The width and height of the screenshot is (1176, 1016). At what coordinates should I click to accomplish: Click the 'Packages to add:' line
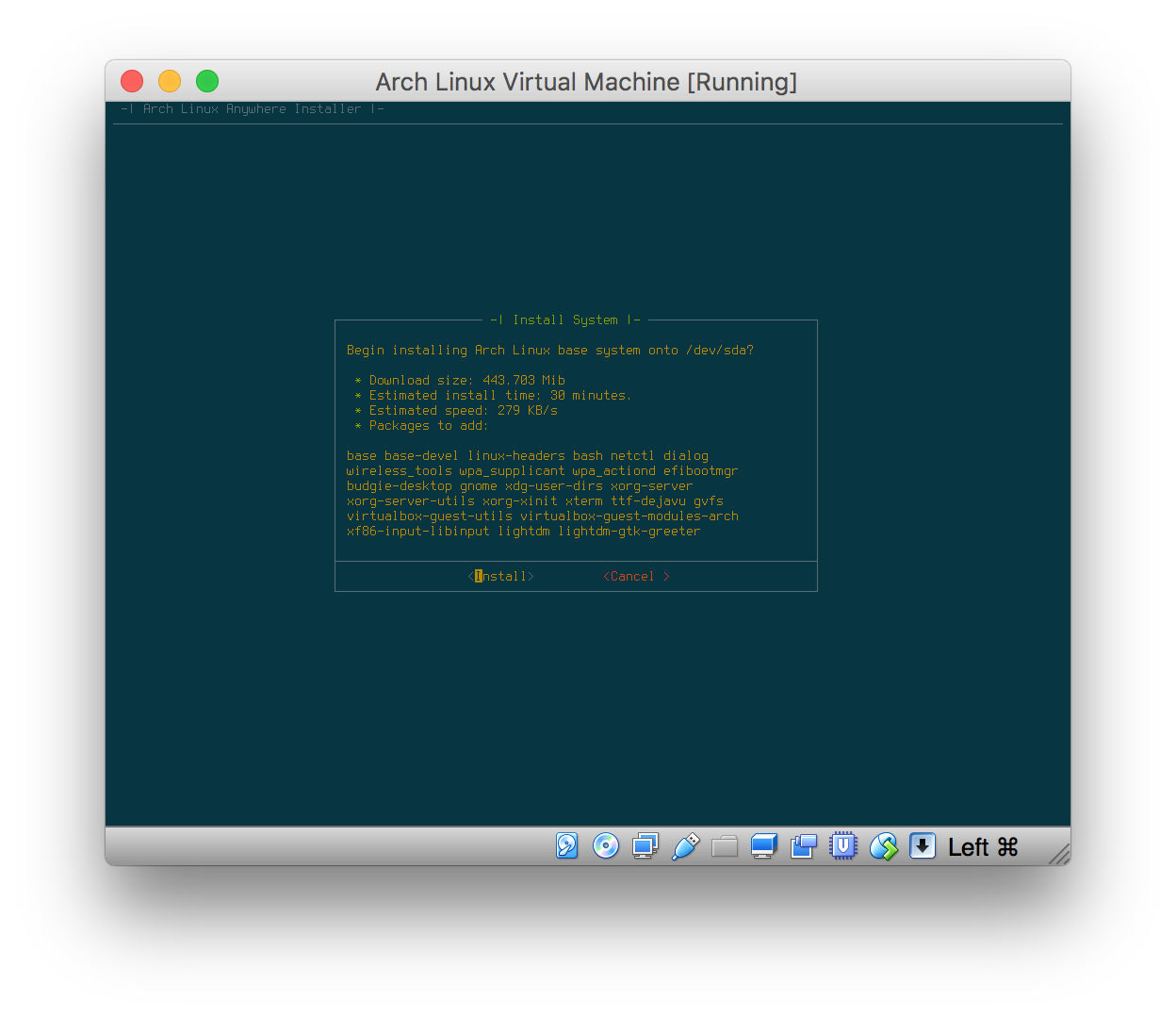coord(429,426)
